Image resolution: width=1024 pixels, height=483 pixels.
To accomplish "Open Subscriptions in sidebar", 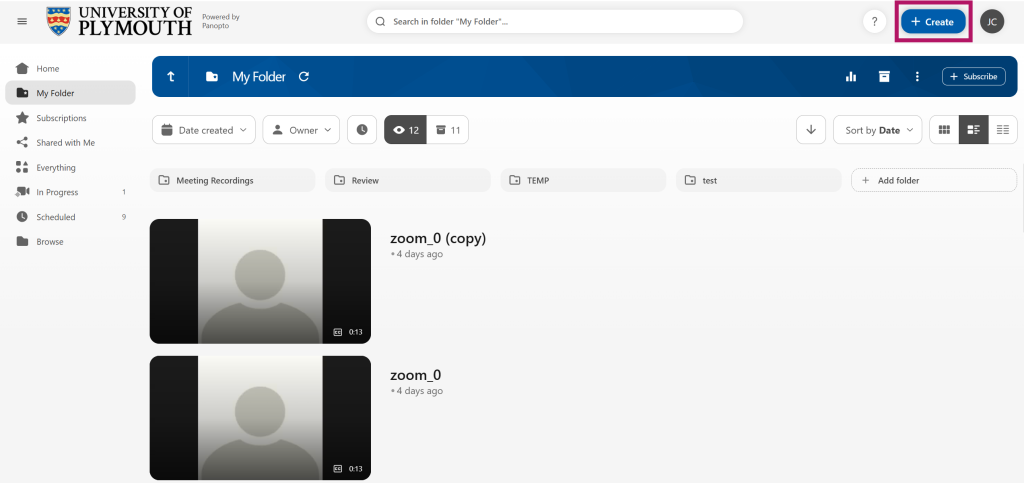I will (71, 118).
